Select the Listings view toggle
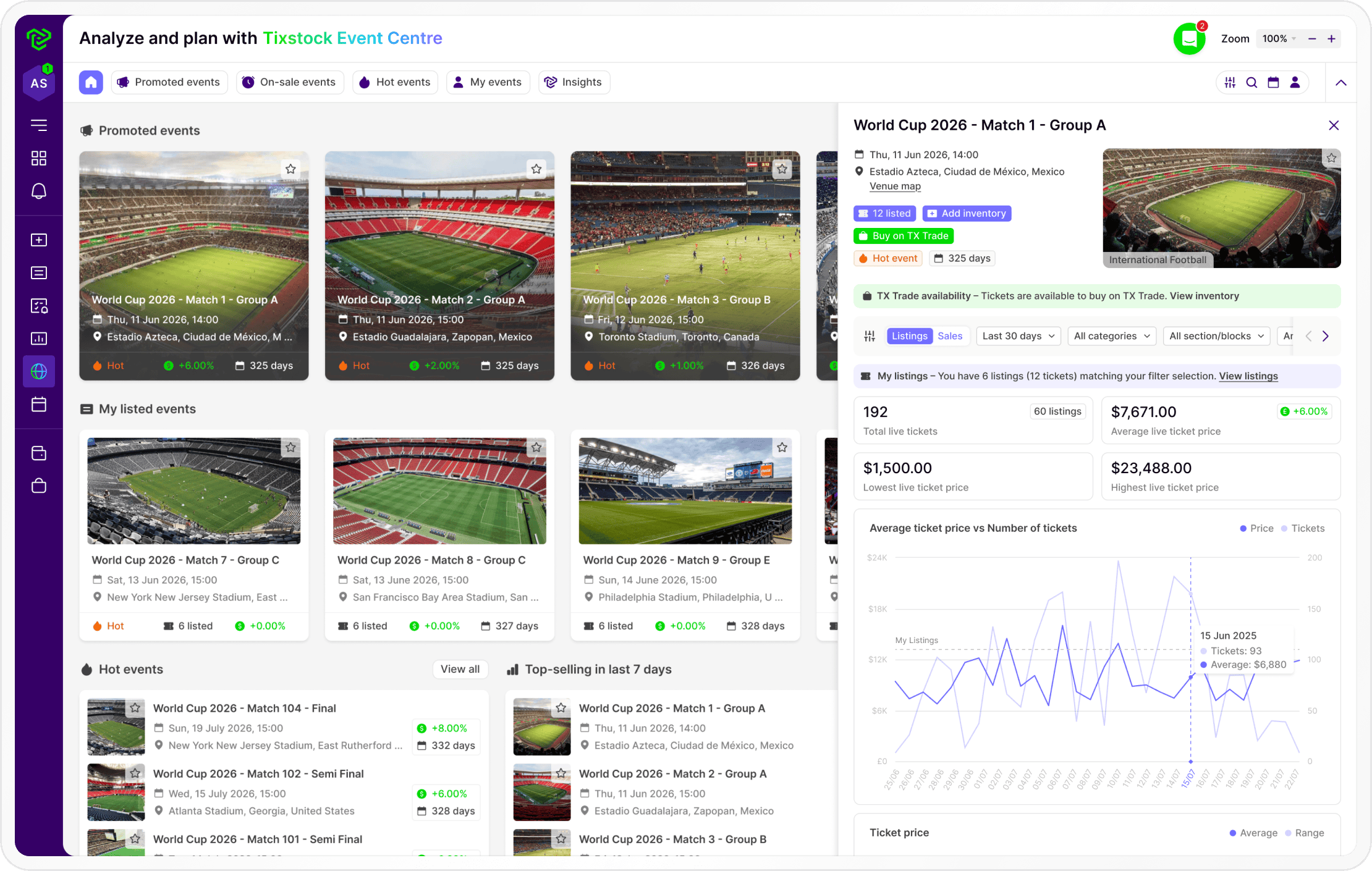1372x871 pixels. [x=910, y=336]
